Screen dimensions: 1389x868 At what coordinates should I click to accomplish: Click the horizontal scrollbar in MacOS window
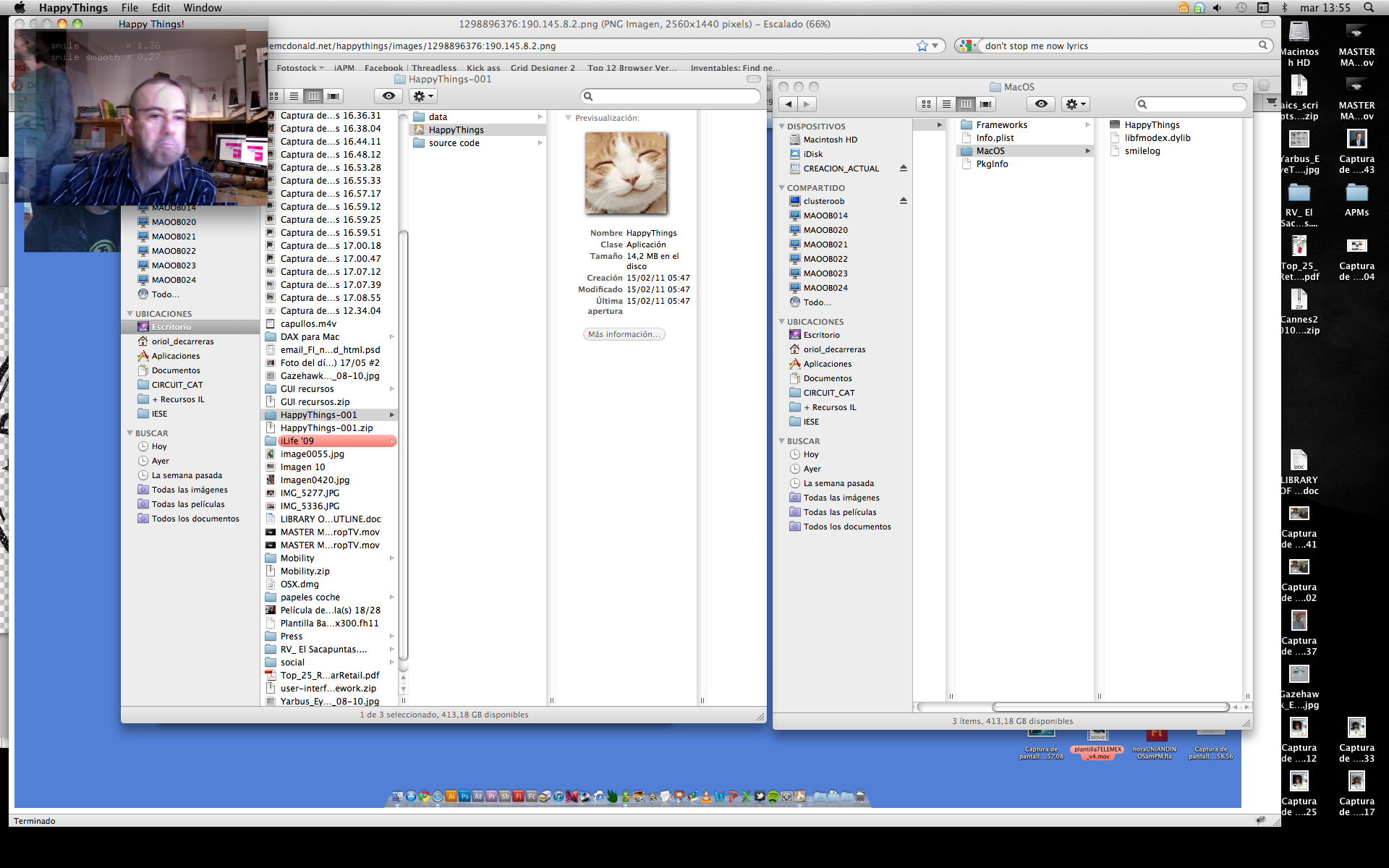tap(1109, 707)
